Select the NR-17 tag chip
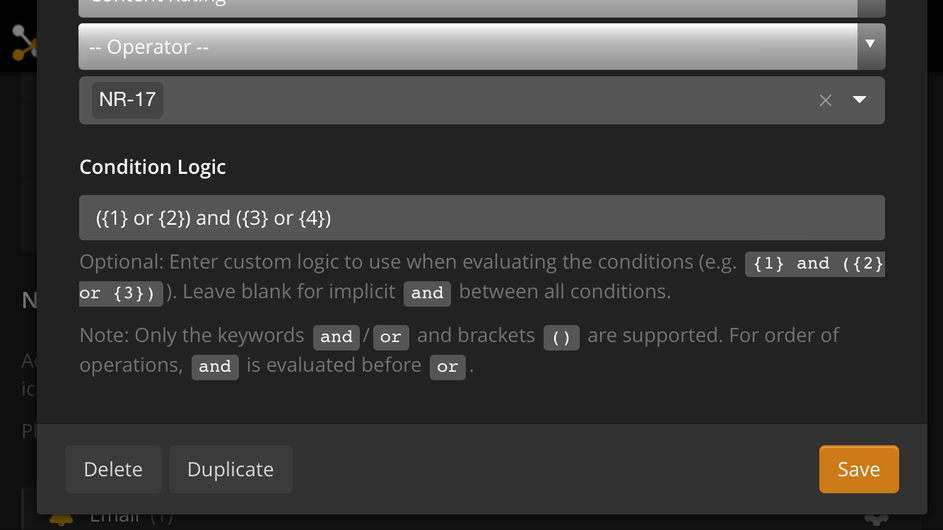 127,100
